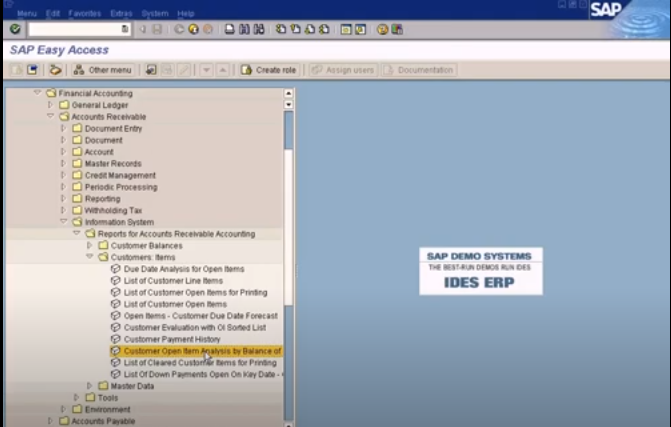Select the Withholding Tax folder
671x427 pixels.
click(x=113, y=210)
